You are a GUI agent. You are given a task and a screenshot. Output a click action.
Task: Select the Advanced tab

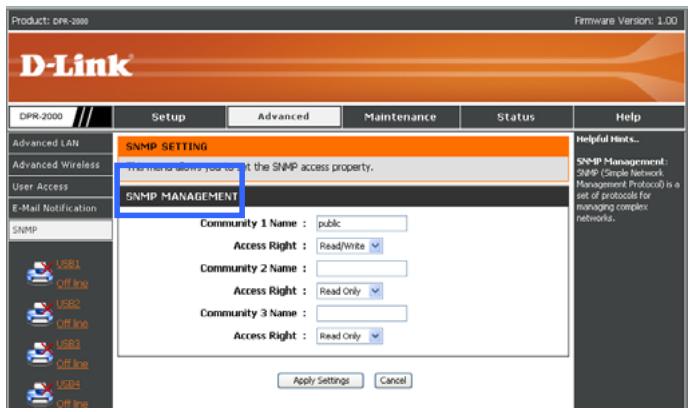tap(284, 117)
